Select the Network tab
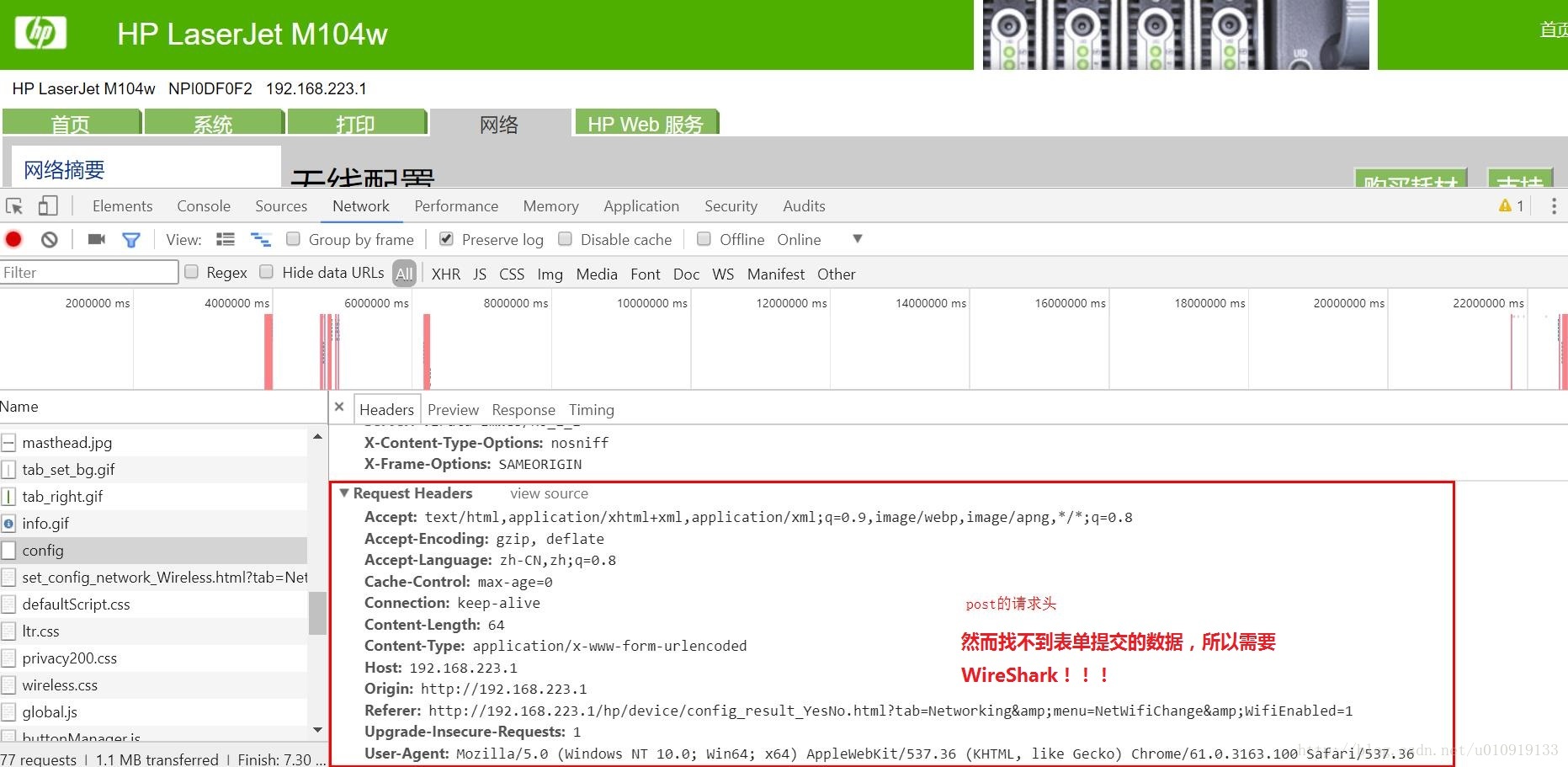This screenshot has width=1568, height=767. click(361, 206)
